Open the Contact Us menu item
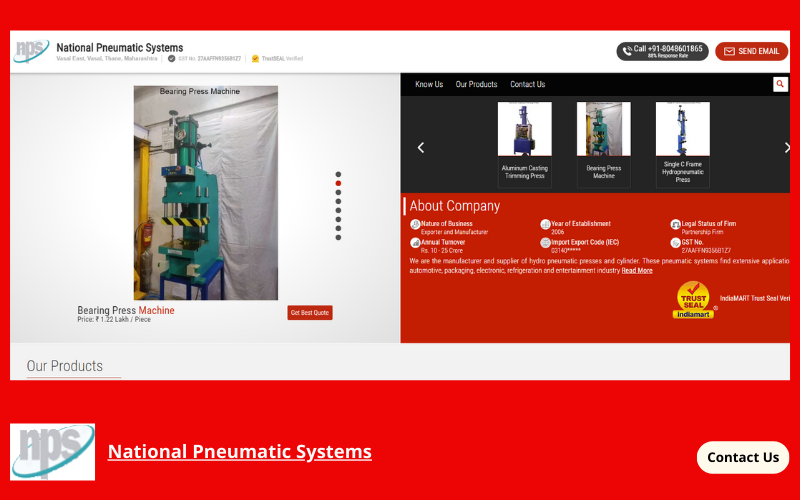Image resolution: width=800 pixels, height=500 pixels. (528, 84)
